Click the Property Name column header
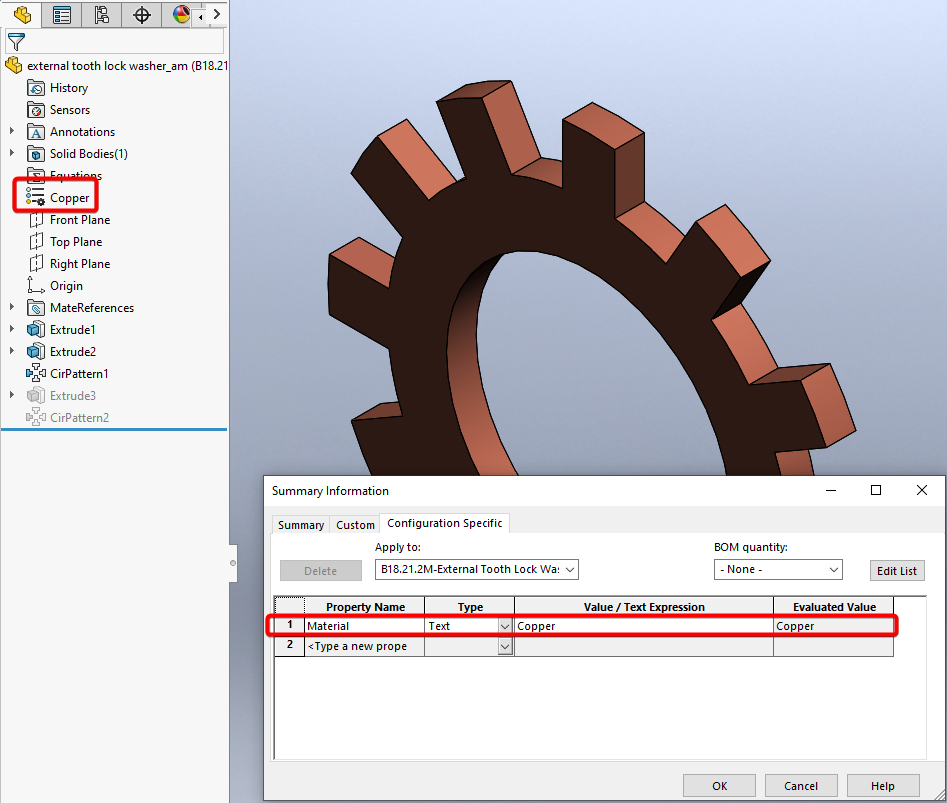The width and height of the screenshot is (947, 803). pos(365,607)
